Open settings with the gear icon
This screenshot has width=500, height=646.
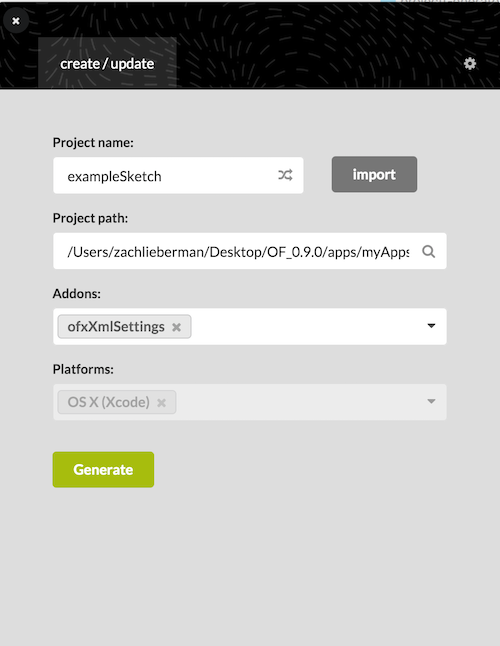click(470, 63)
